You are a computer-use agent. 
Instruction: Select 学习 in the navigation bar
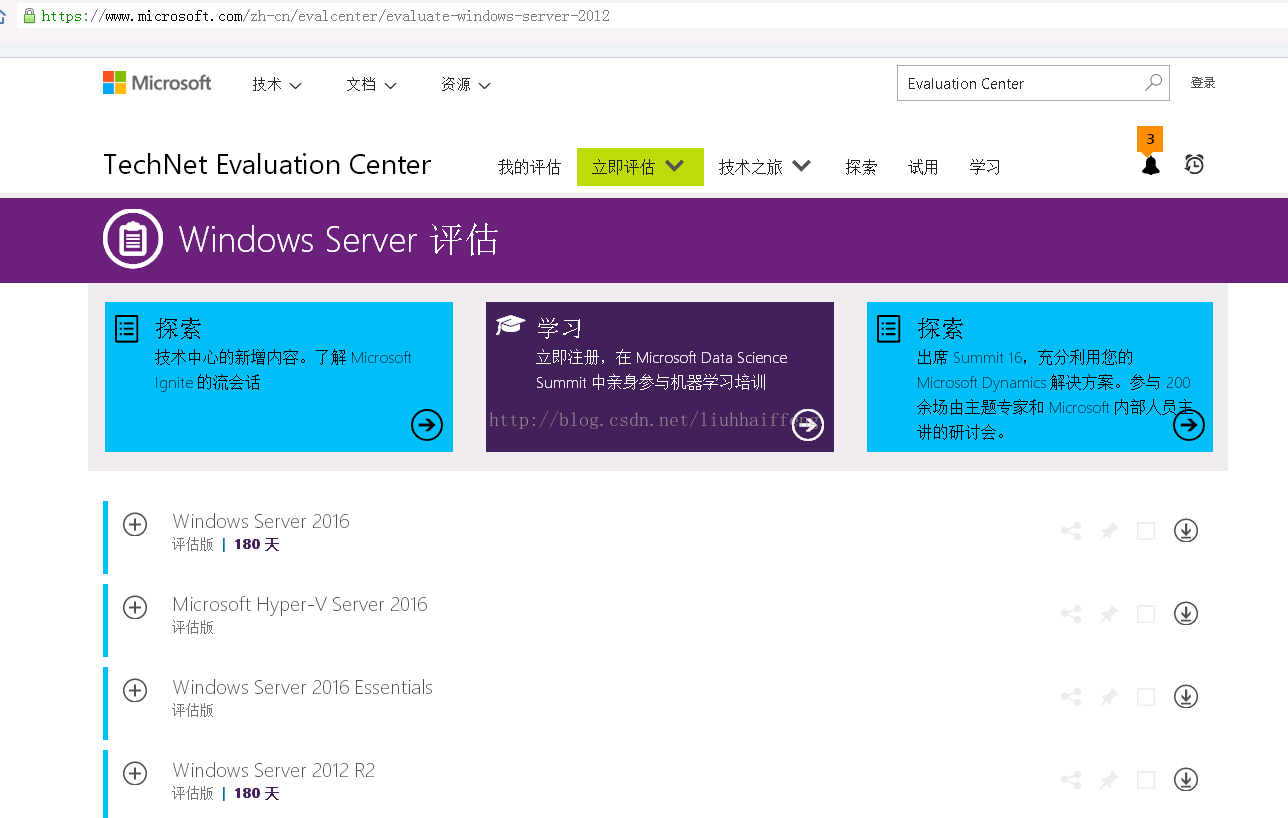(x=985, y=167)
